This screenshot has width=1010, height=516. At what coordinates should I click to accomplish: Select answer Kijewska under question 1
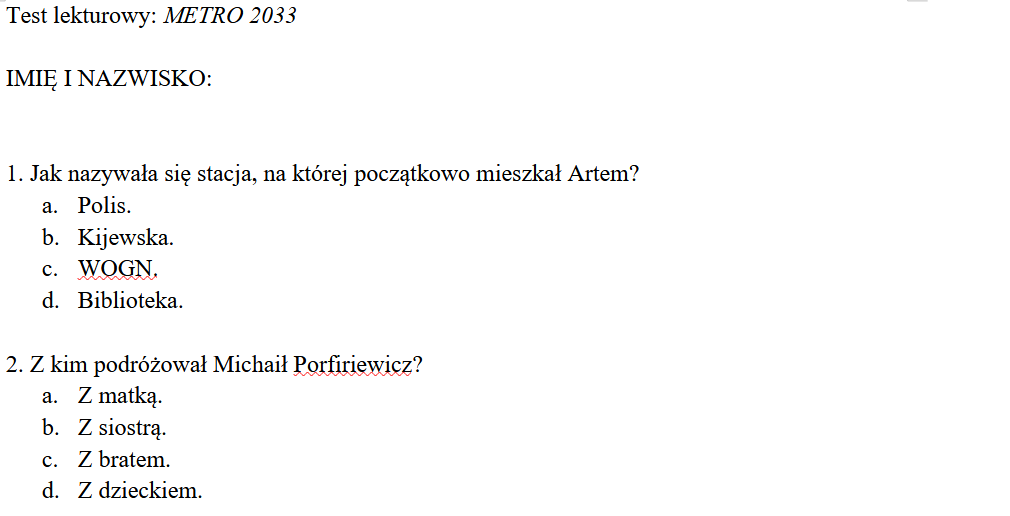click(x=126, y=238)
